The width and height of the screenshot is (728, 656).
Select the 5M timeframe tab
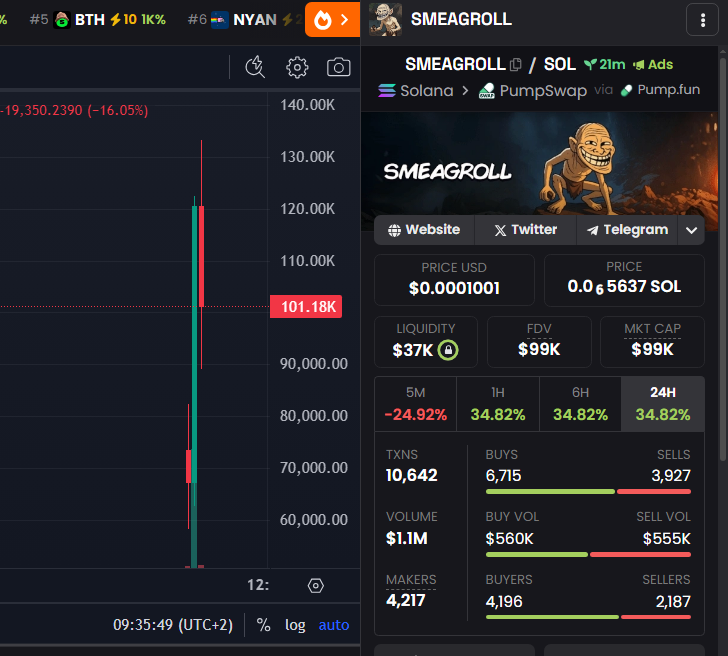[416, 404]
